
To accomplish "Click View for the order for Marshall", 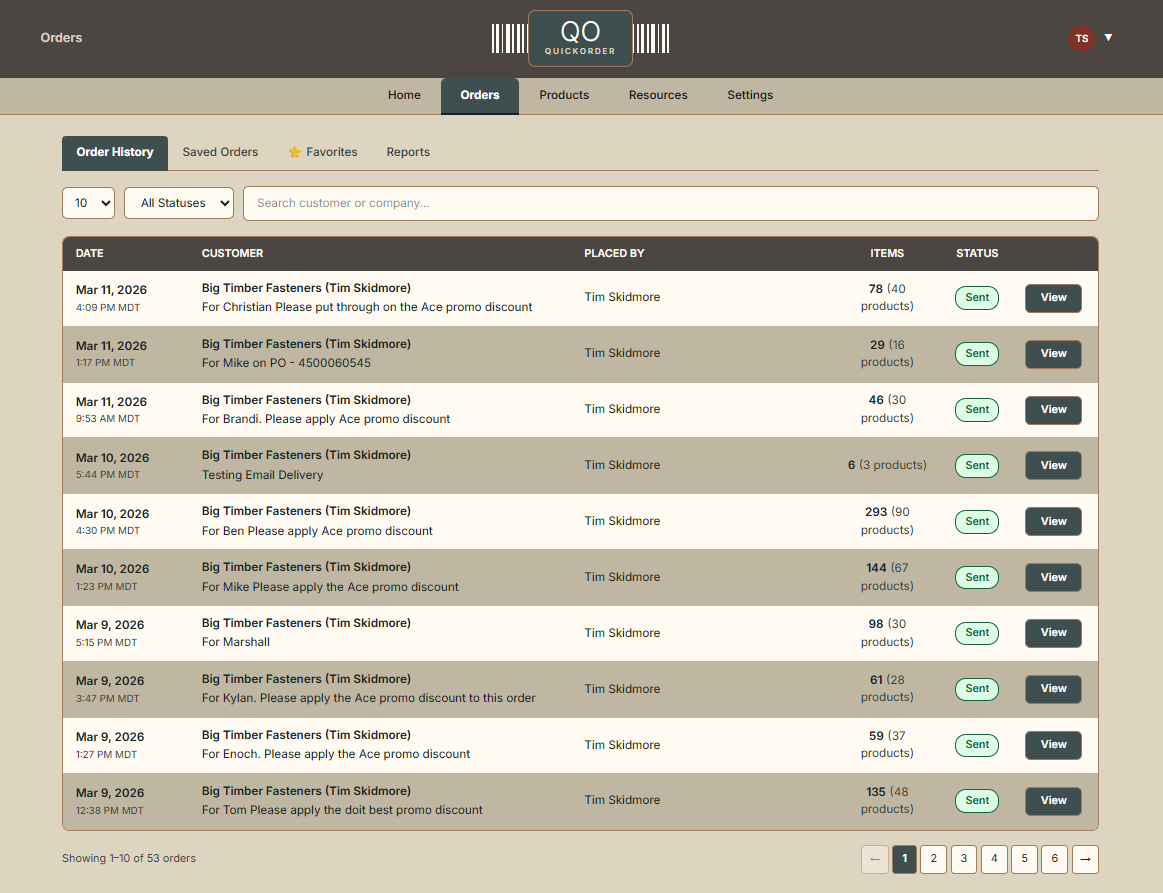I will click(x=1053, y=633).
